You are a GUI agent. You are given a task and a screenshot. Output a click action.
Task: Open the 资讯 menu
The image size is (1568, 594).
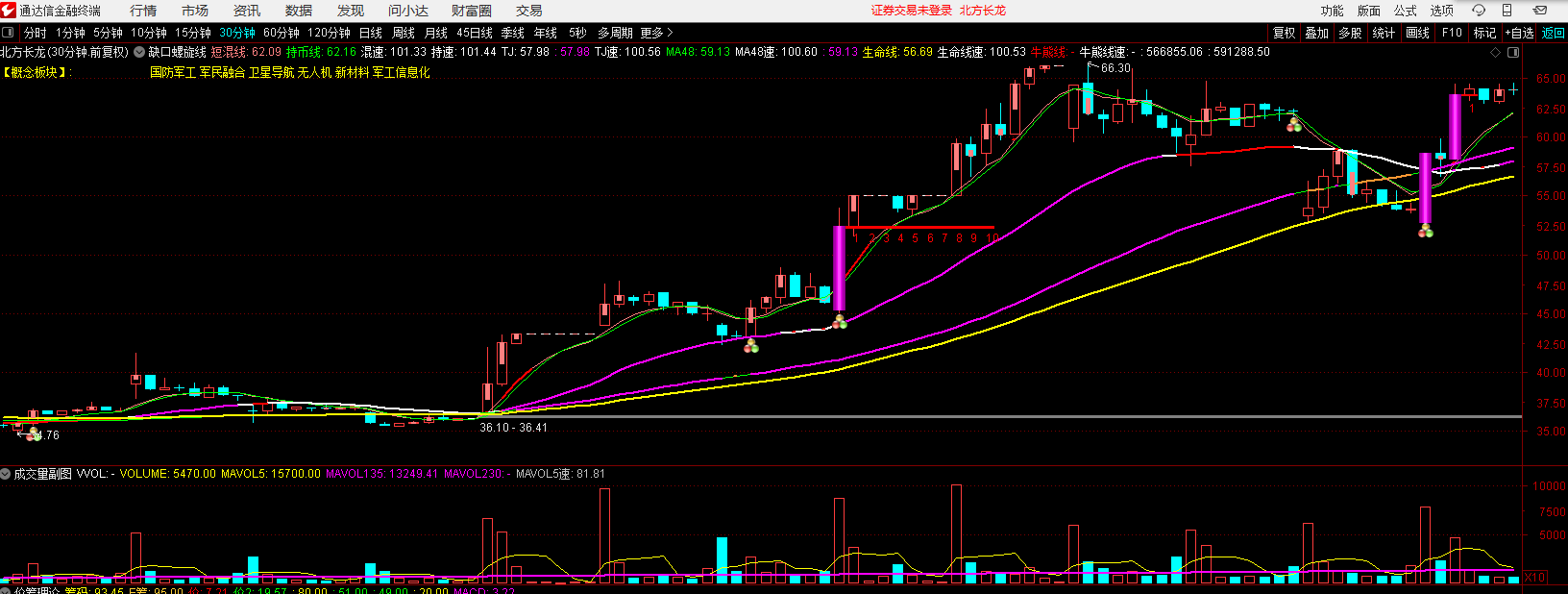247,11
